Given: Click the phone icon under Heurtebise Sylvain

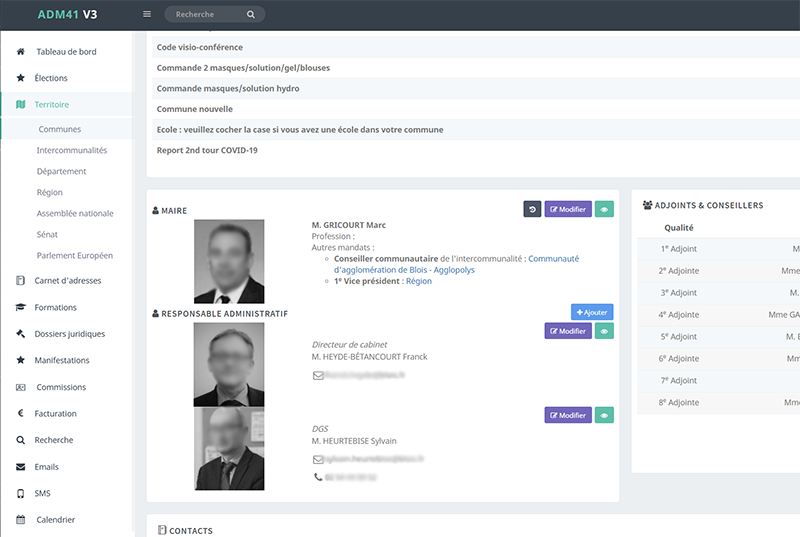Looking at the screenshot, I should 318,477.
